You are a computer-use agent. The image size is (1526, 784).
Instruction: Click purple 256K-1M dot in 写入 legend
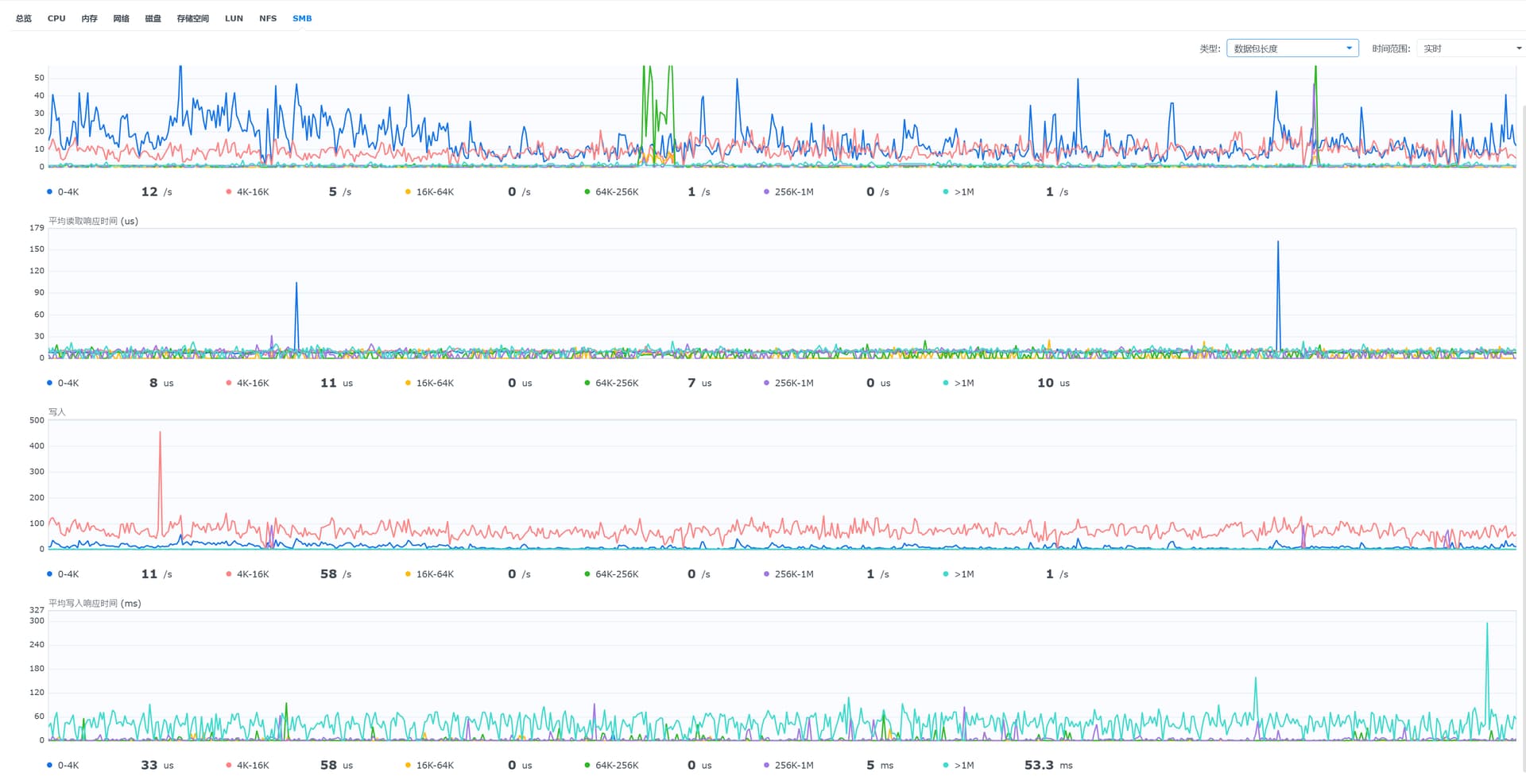coord(766,574)
